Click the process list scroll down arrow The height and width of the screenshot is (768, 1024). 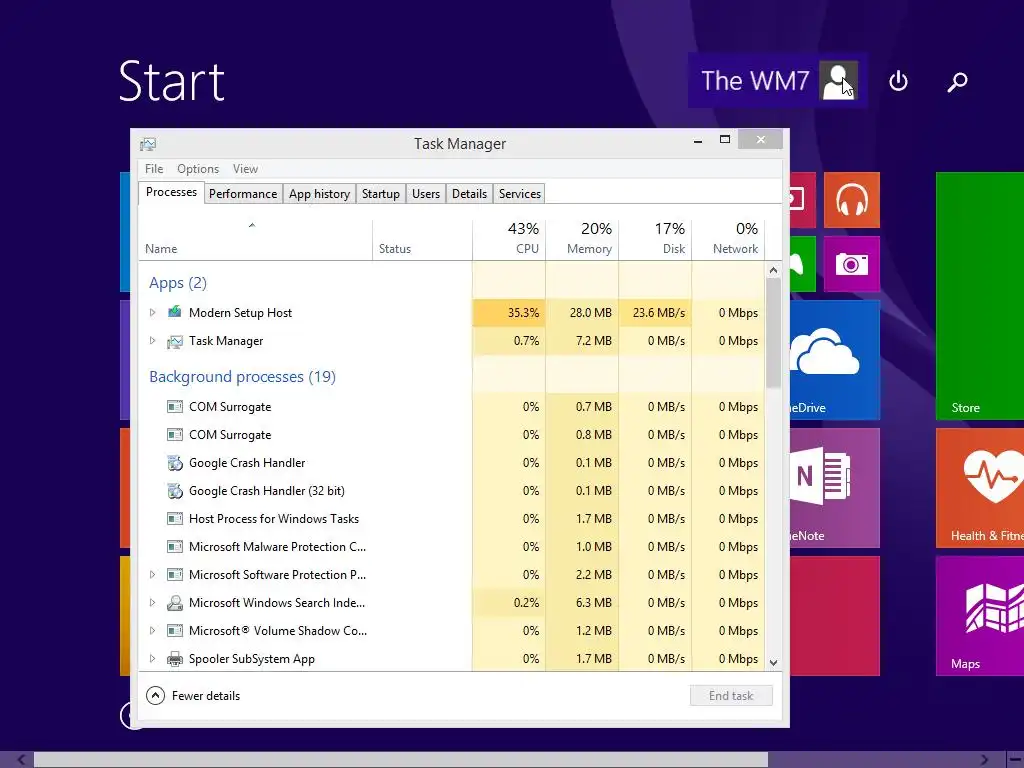pos(773,663)
